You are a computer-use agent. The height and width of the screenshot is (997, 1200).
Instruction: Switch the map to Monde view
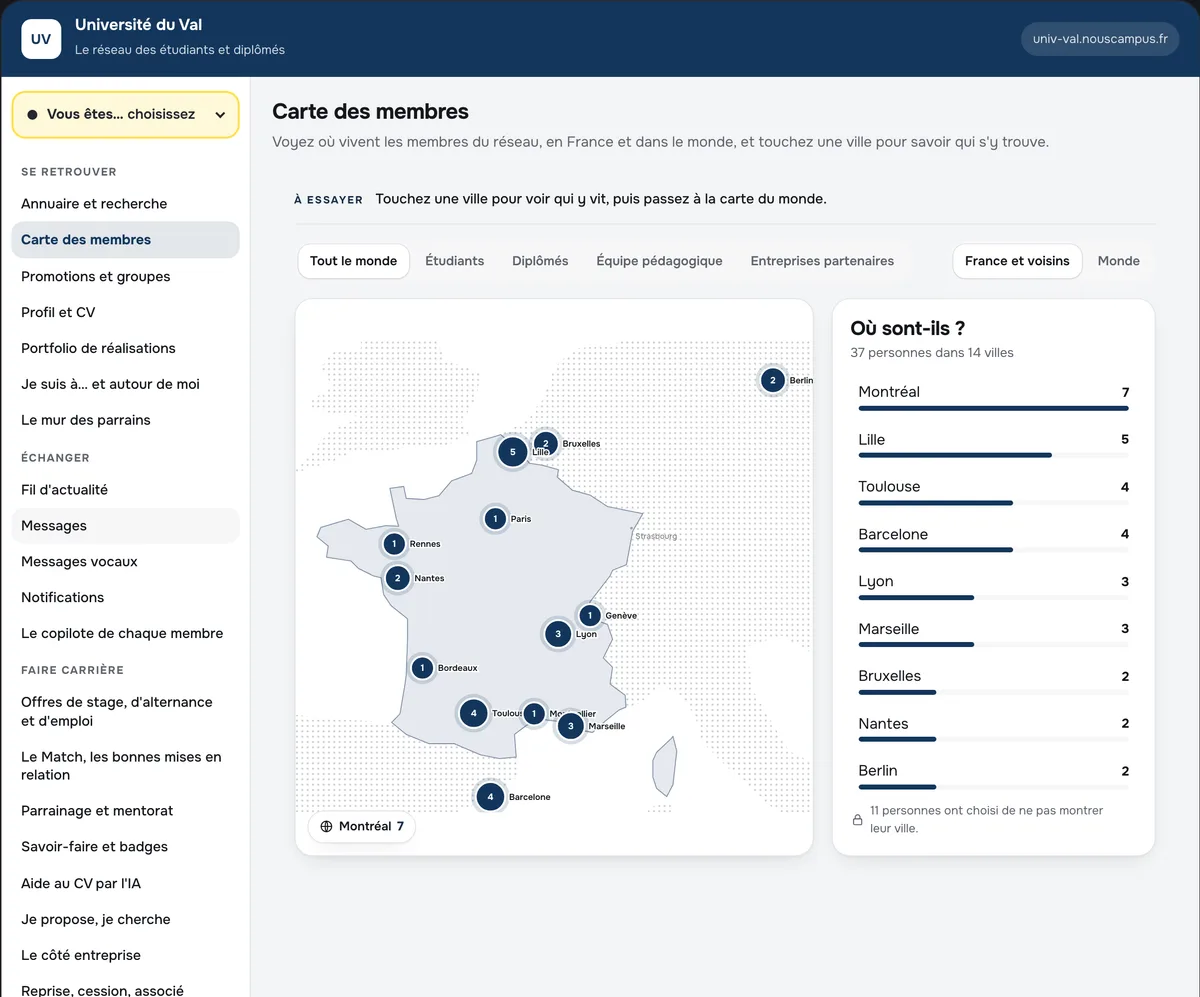point(1118,261)
